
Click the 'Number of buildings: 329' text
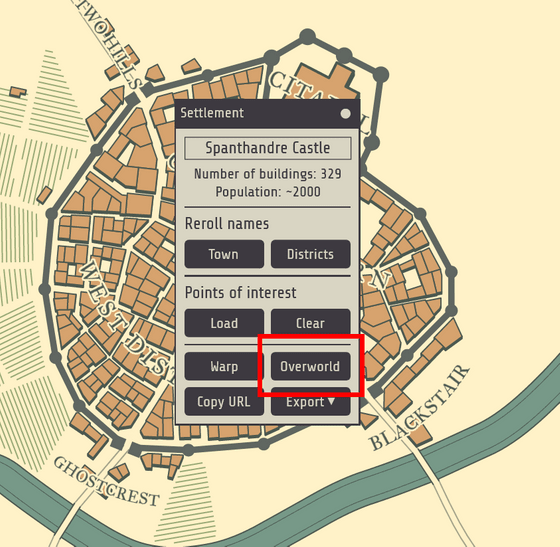[x=268, y=174]
